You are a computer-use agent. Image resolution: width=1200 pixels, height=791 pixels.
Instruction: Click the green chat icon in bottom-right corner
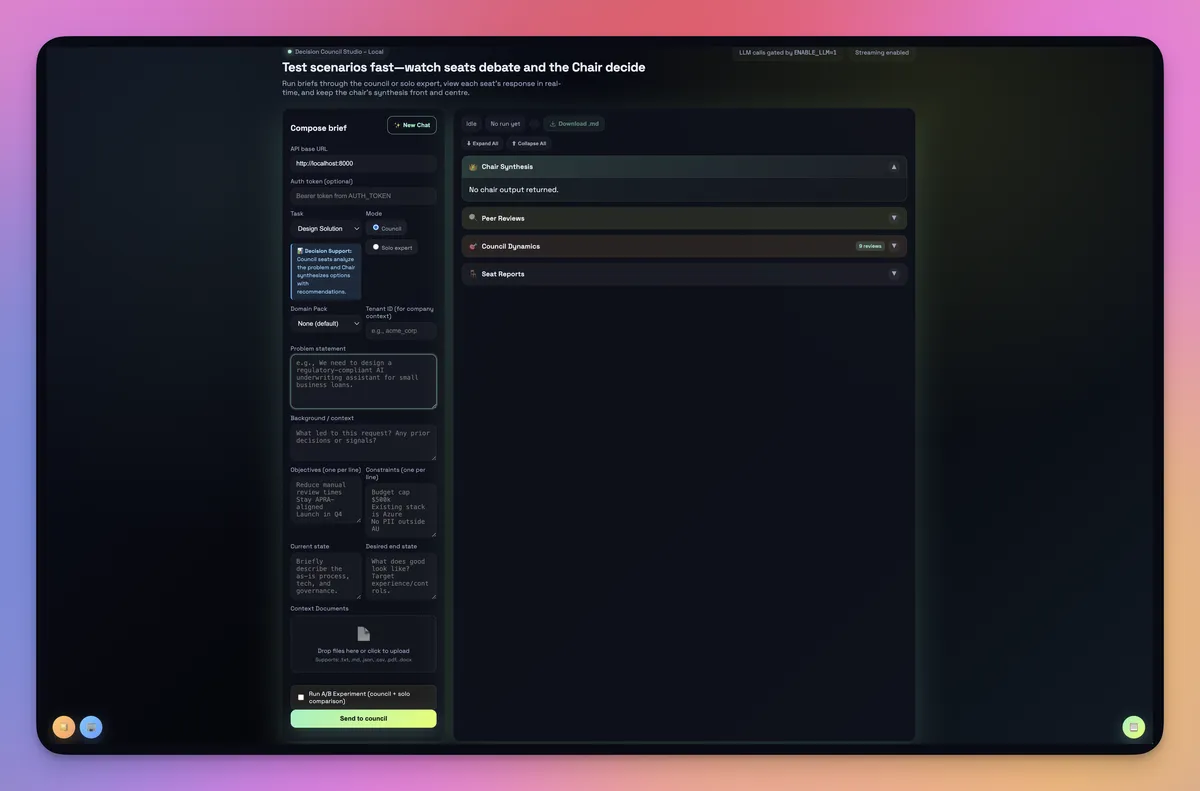(x=1133, y=727)
